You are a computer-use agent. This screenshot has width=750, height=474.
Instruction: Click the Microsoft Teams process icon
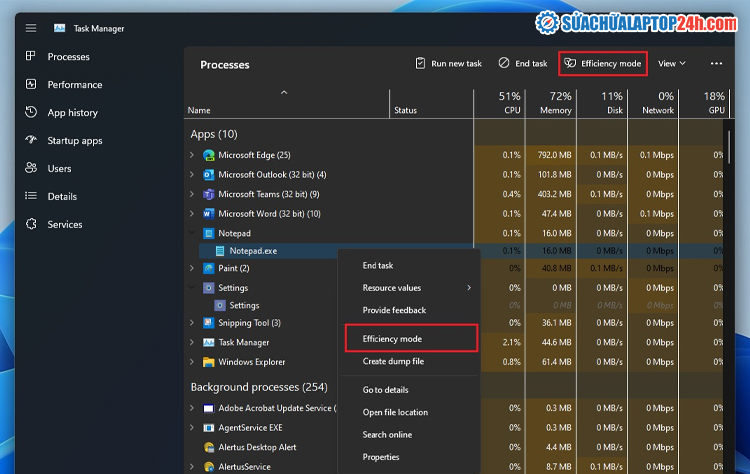pos(209,194)
